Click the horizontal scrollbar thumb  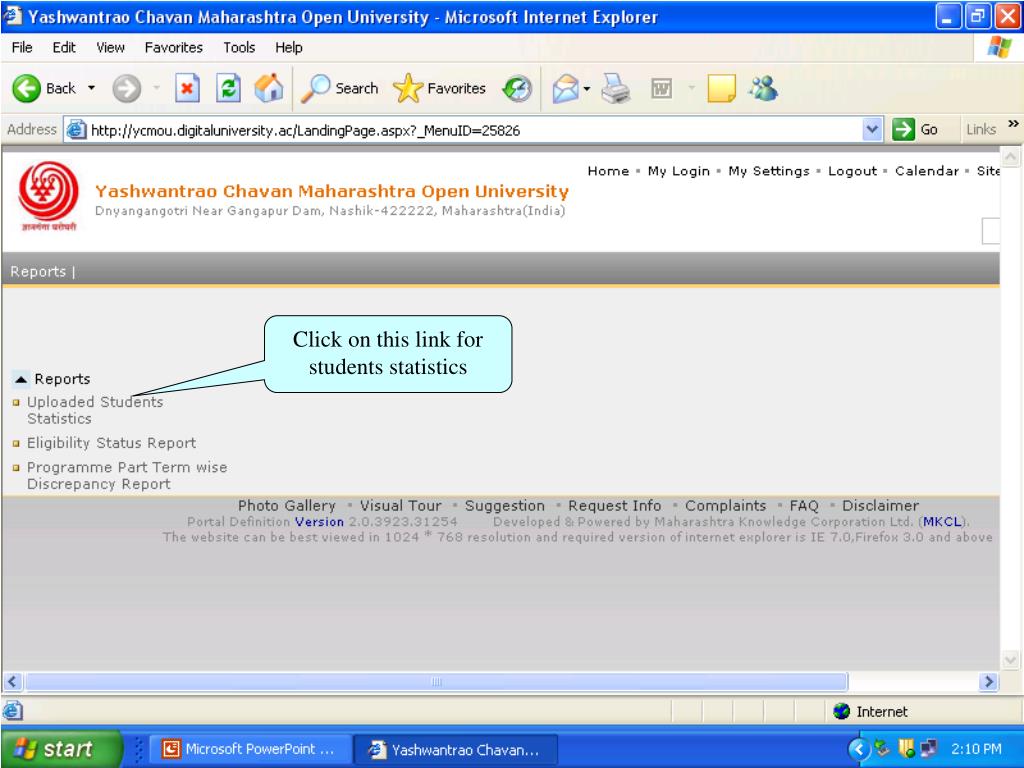[436, 682]
